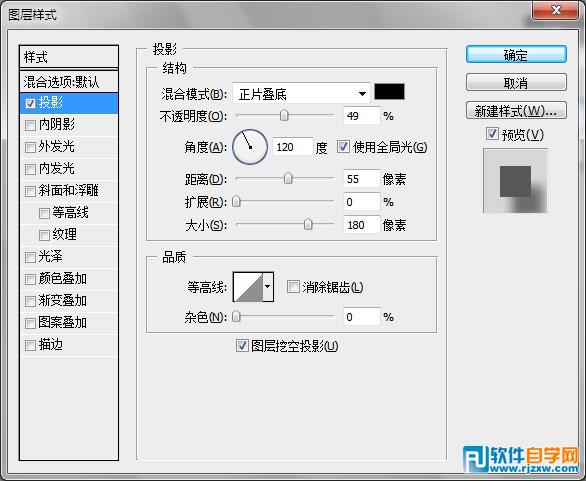Open the 混合模式 正片叠底 dropdown
Screen dimensions: 586x481
tap(301, 93)
